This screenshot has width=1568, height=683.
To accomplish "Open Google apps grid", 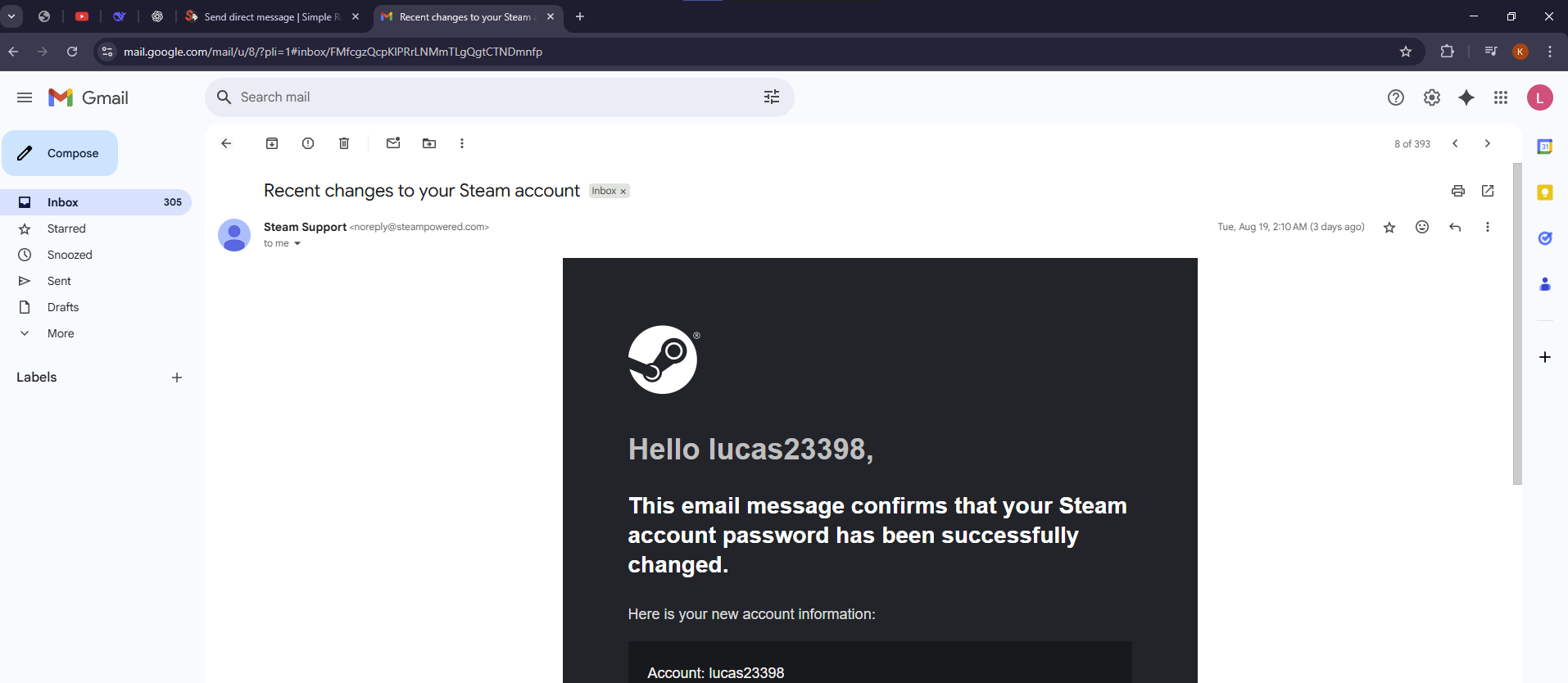I will [1501, 97].
